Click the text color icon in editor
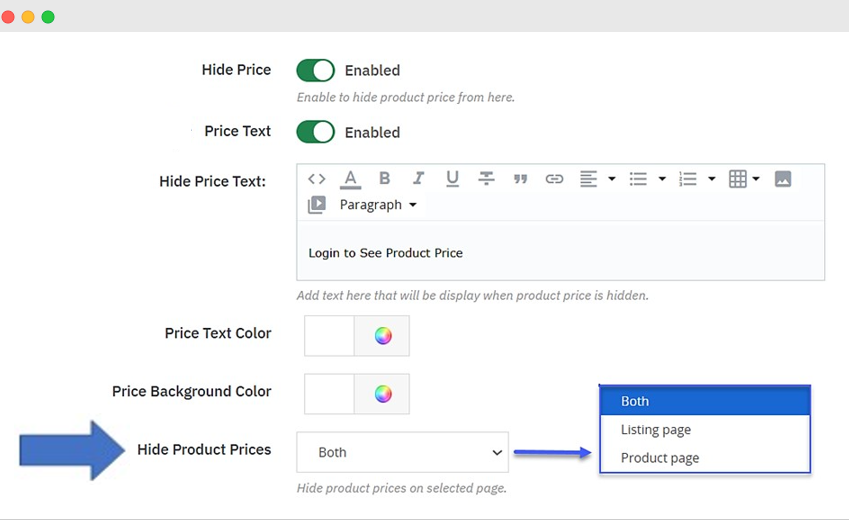This screenshot has height=520, width=849. [350, 179]
